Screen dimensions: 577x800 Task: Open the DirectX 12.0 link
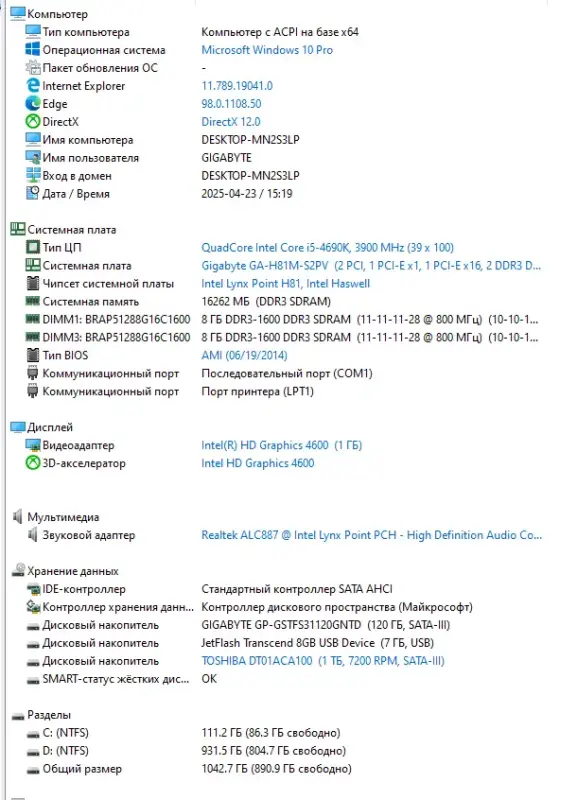tap(231, 121)
